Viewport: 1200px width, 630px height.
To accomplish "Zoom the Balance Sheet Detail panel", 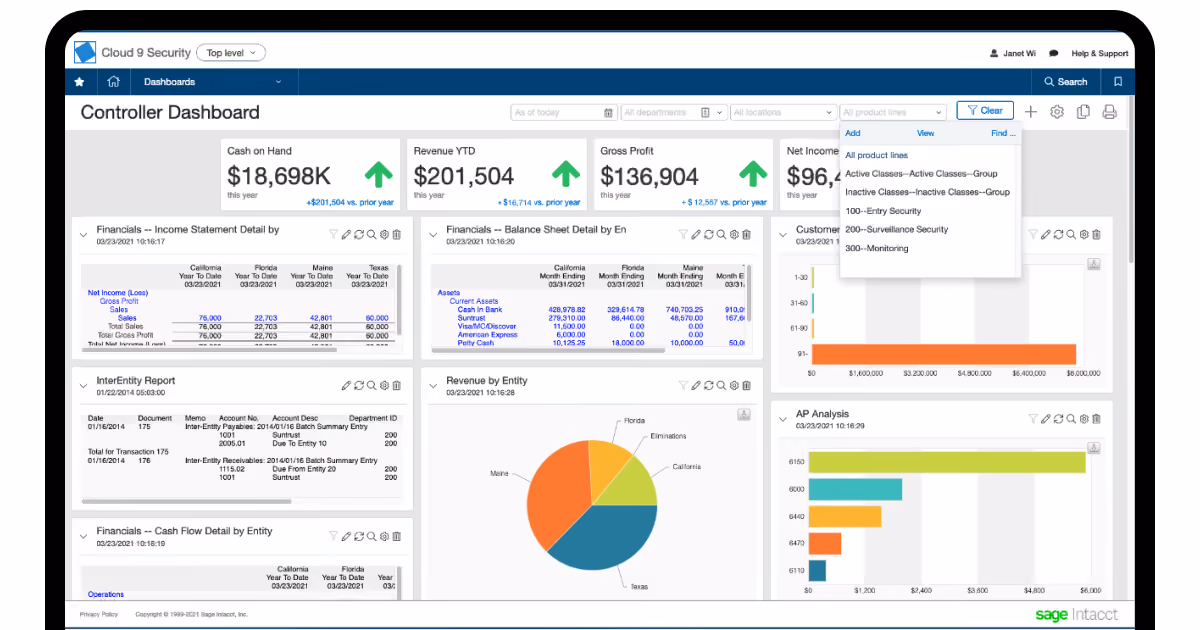I will (x=721, y=234).
